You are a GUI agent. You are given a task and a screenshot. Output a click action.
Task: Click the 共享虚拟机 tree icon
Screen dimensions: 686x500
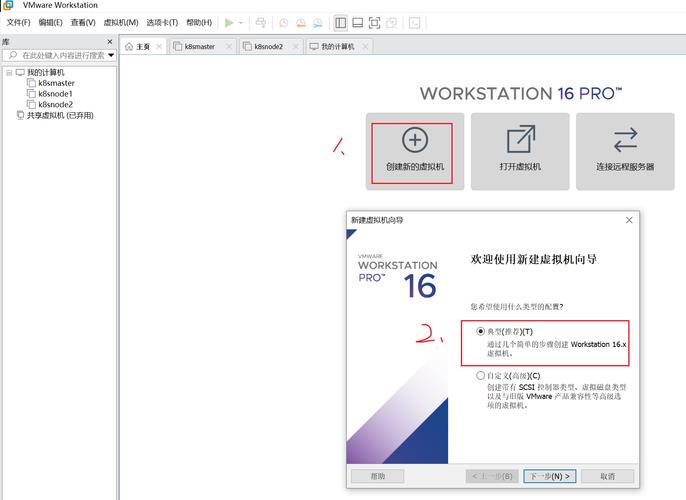tap(20, 115)
